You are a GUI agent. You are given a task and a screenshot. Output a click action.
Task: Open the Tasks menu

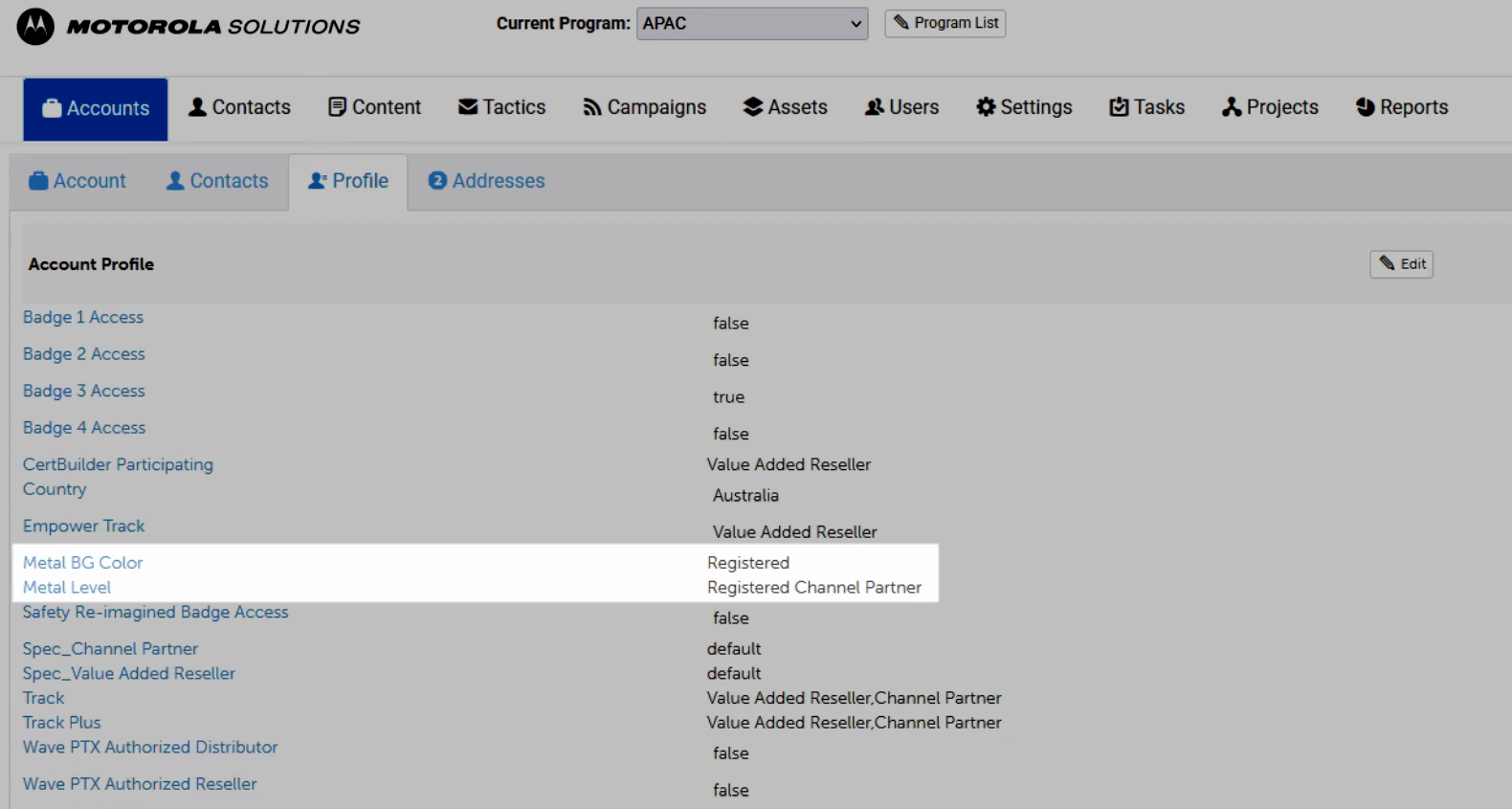point(1146,107)
